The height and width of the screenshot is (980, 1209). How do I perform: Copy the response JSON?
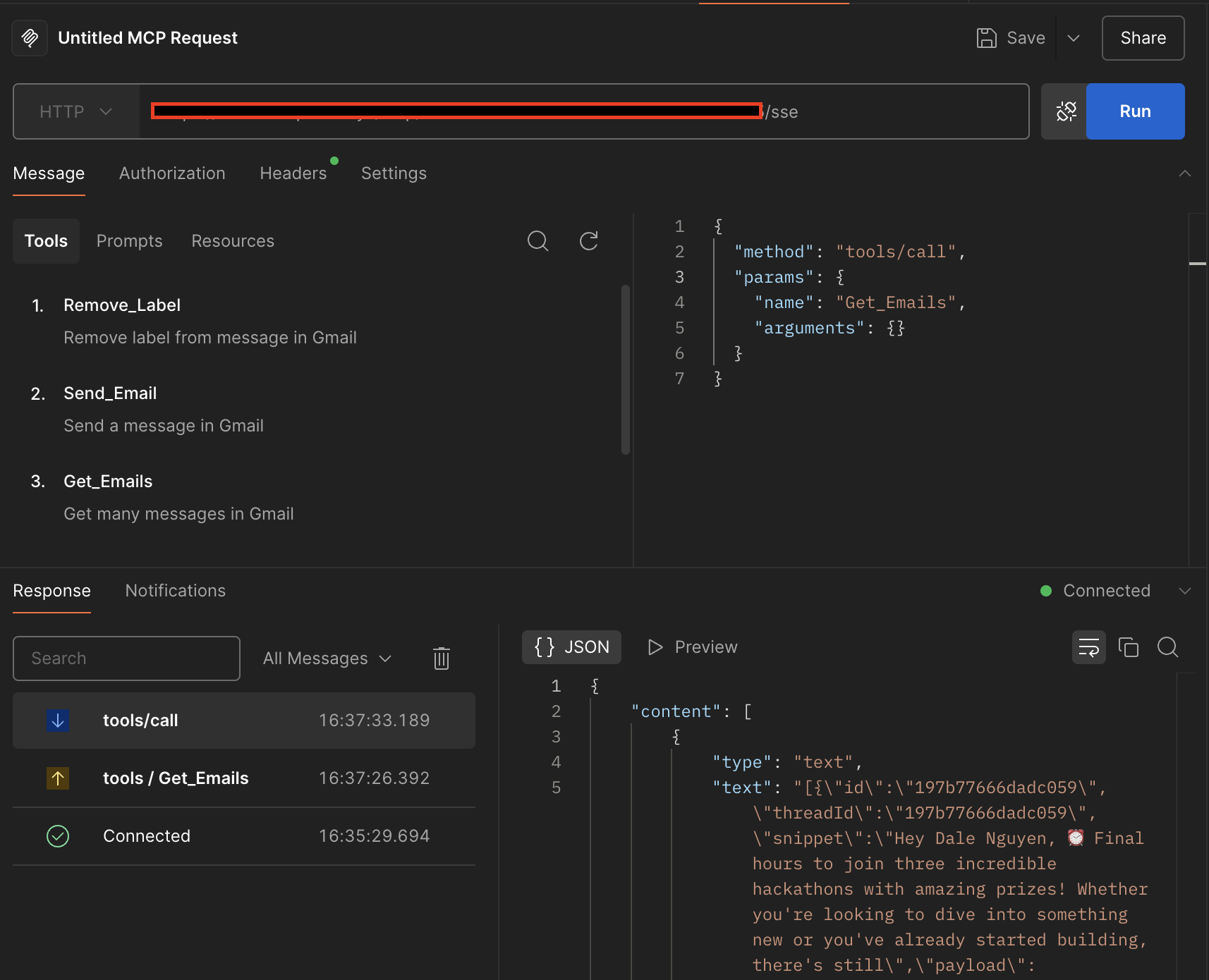point(1129,647)
